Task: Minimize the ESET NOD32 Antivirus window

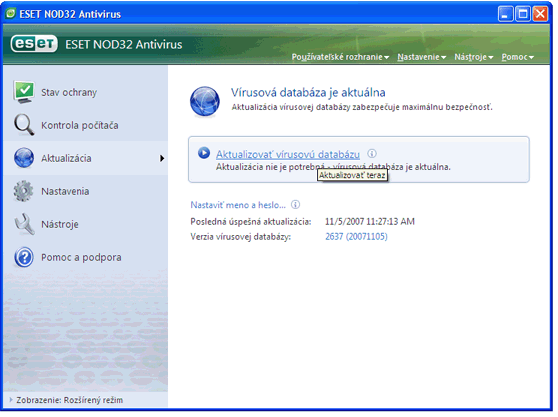Action: click(x=505, y=14)
